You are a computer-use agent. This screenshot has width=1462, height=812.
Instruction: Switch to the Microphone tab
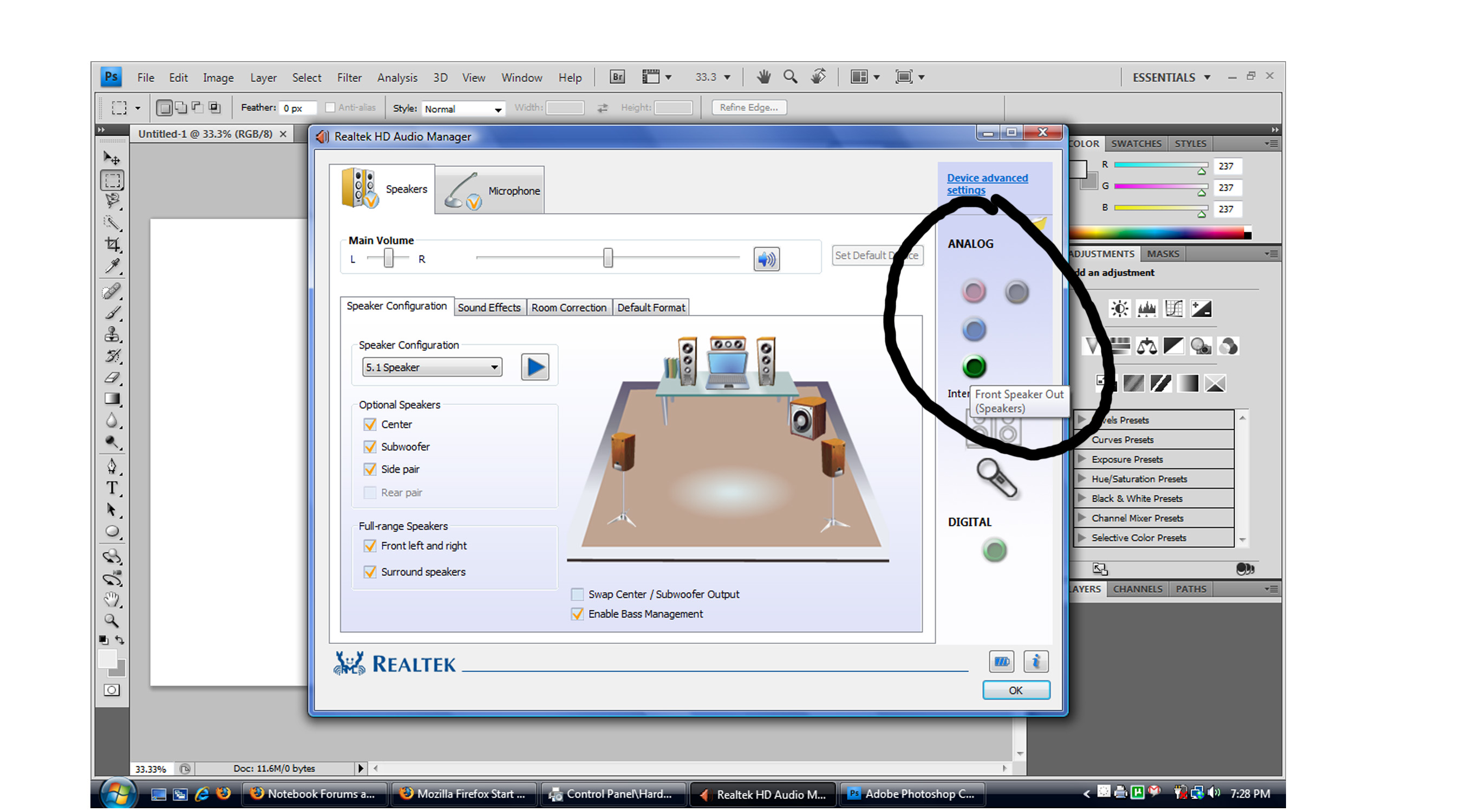point(490,190)
